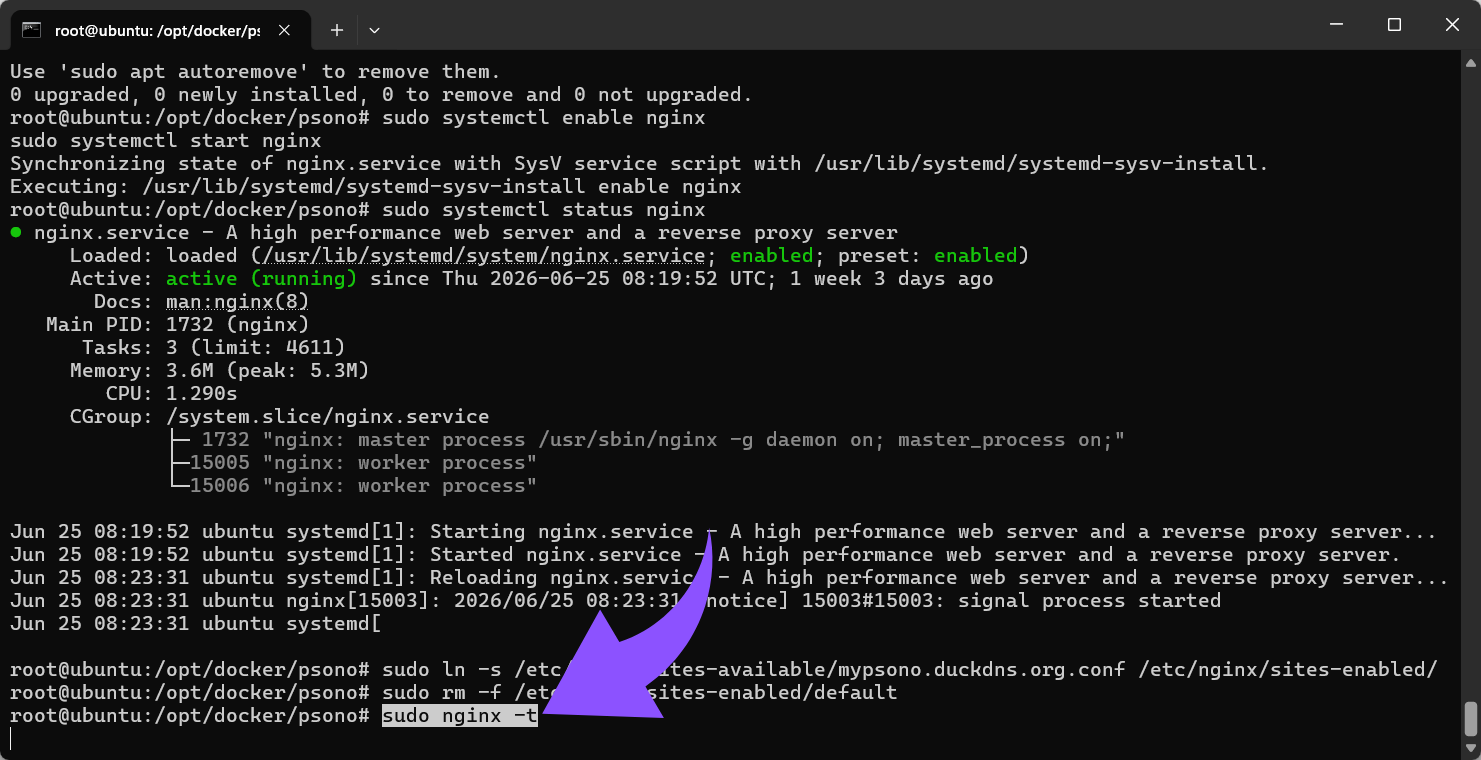Click the 'active (running)' status text
The height and width of the screenshot is (760, 1481).
coord(262,279)
